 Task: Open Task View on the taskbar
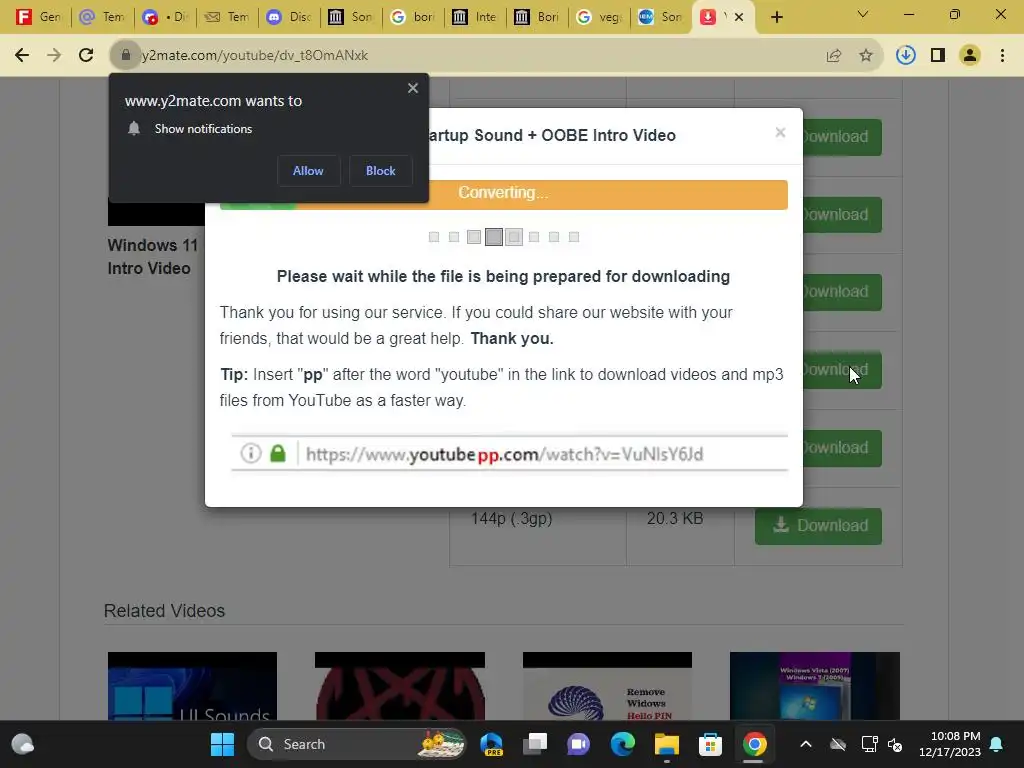click(x=535, y=744)
